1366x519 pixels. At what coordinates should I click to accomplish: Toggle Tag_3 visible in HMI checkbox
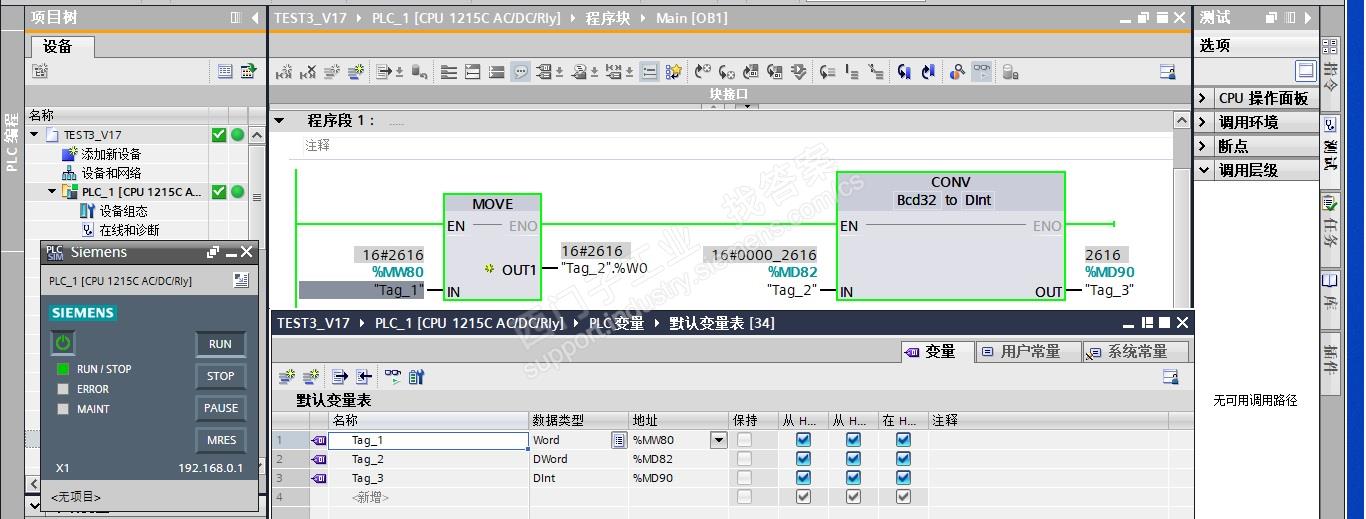903,478
